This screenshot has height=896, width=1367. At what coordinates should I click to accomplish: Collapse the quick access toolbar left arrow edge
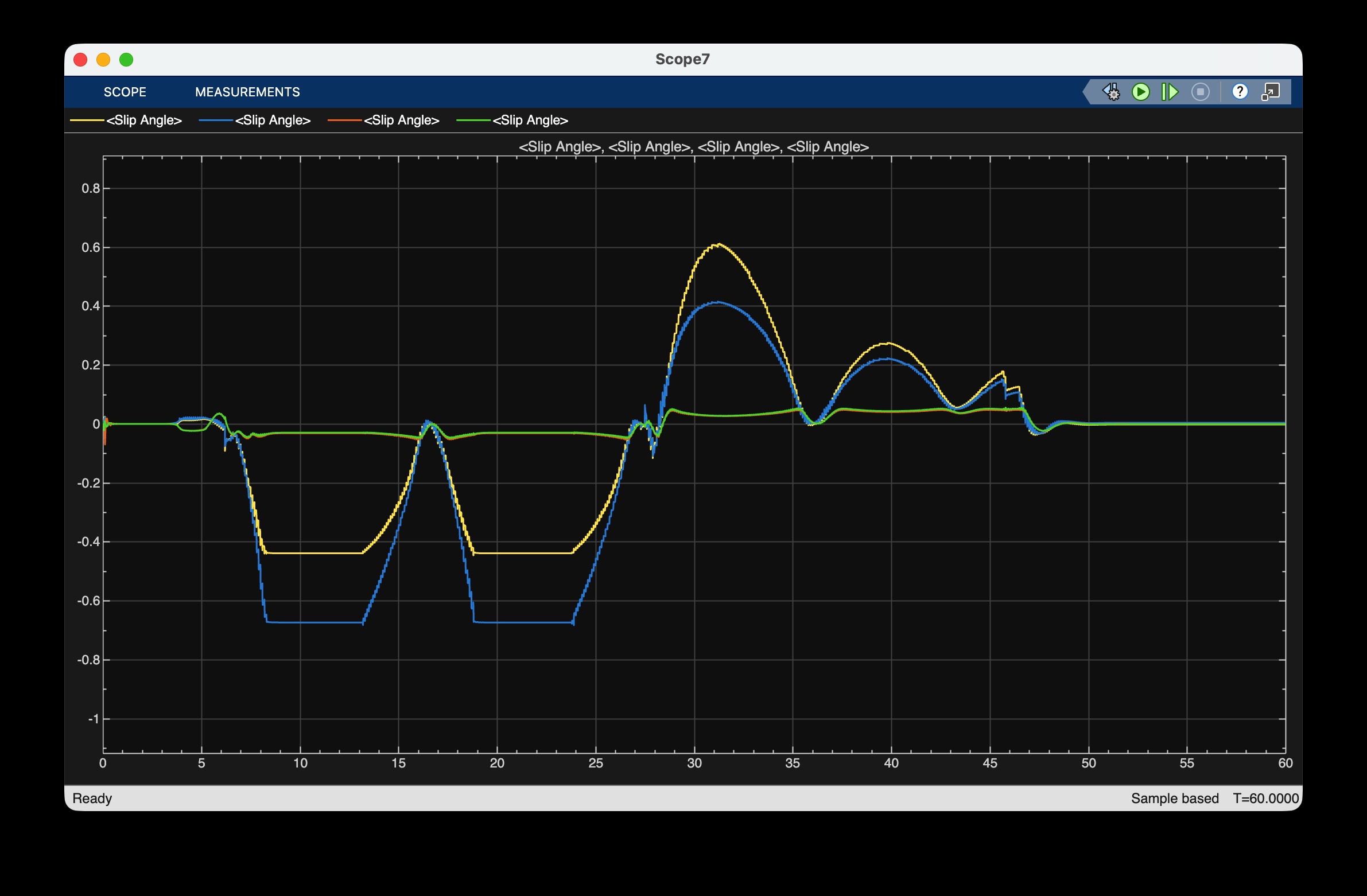[x=1087, y=92]
